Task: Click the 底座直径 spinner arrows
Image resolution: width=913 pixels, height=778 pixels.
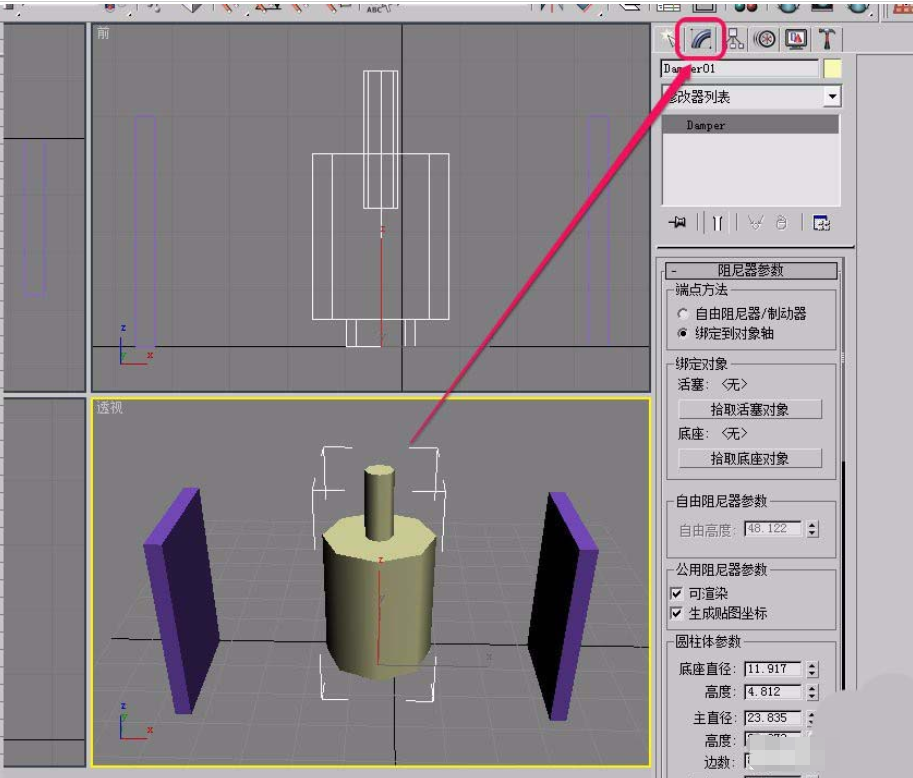Action: tap(812, 669)
